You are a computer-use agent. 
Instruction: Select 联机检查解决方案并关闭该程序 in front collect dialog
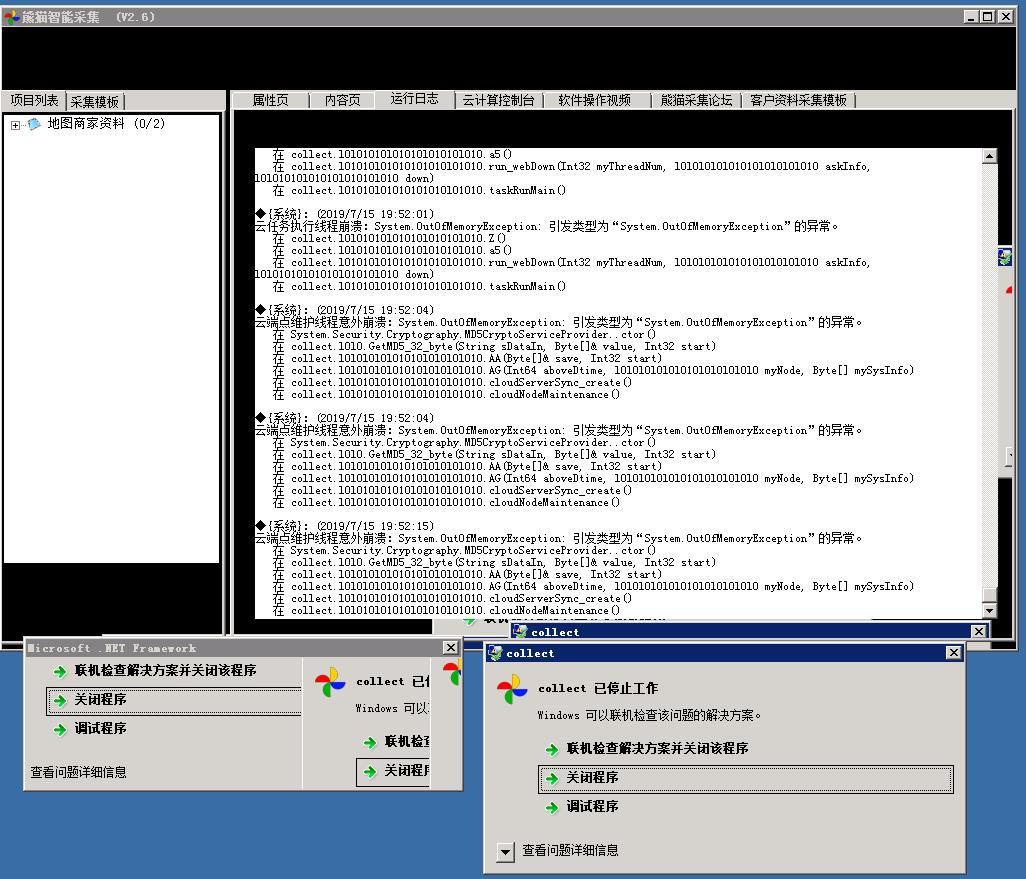(x=657, y=749)
